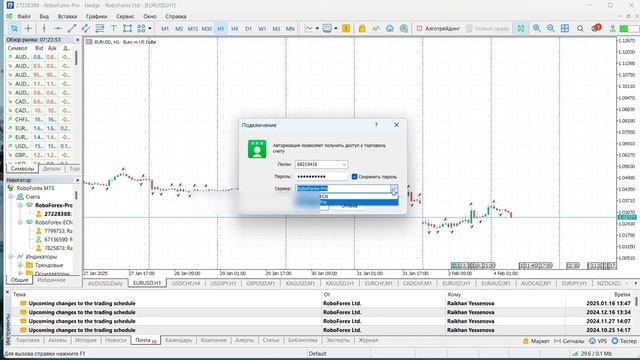Close the Market Watch panel
The image size is (640, 360).
(78, 40)
